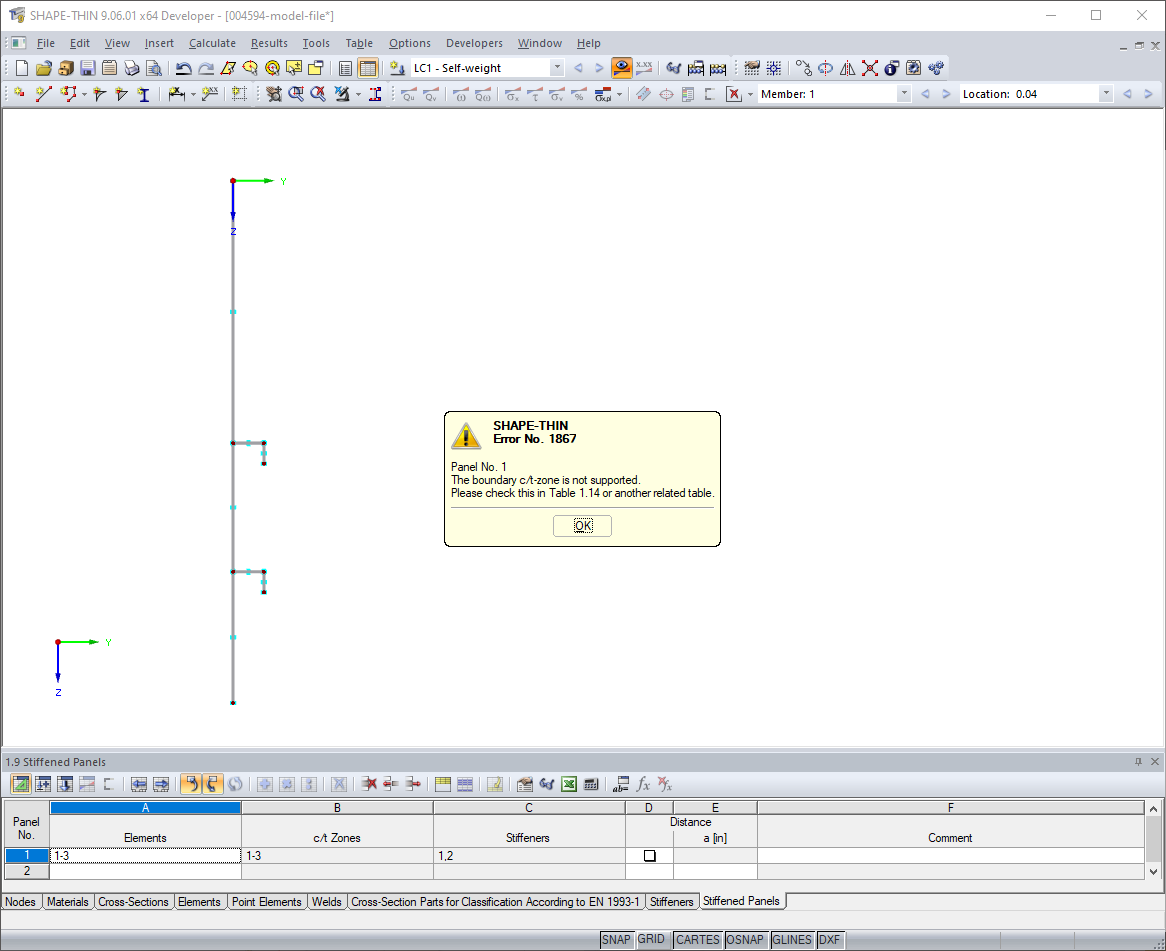Check the Distance checkbox for Panel 1

click(x=649, y=856)
